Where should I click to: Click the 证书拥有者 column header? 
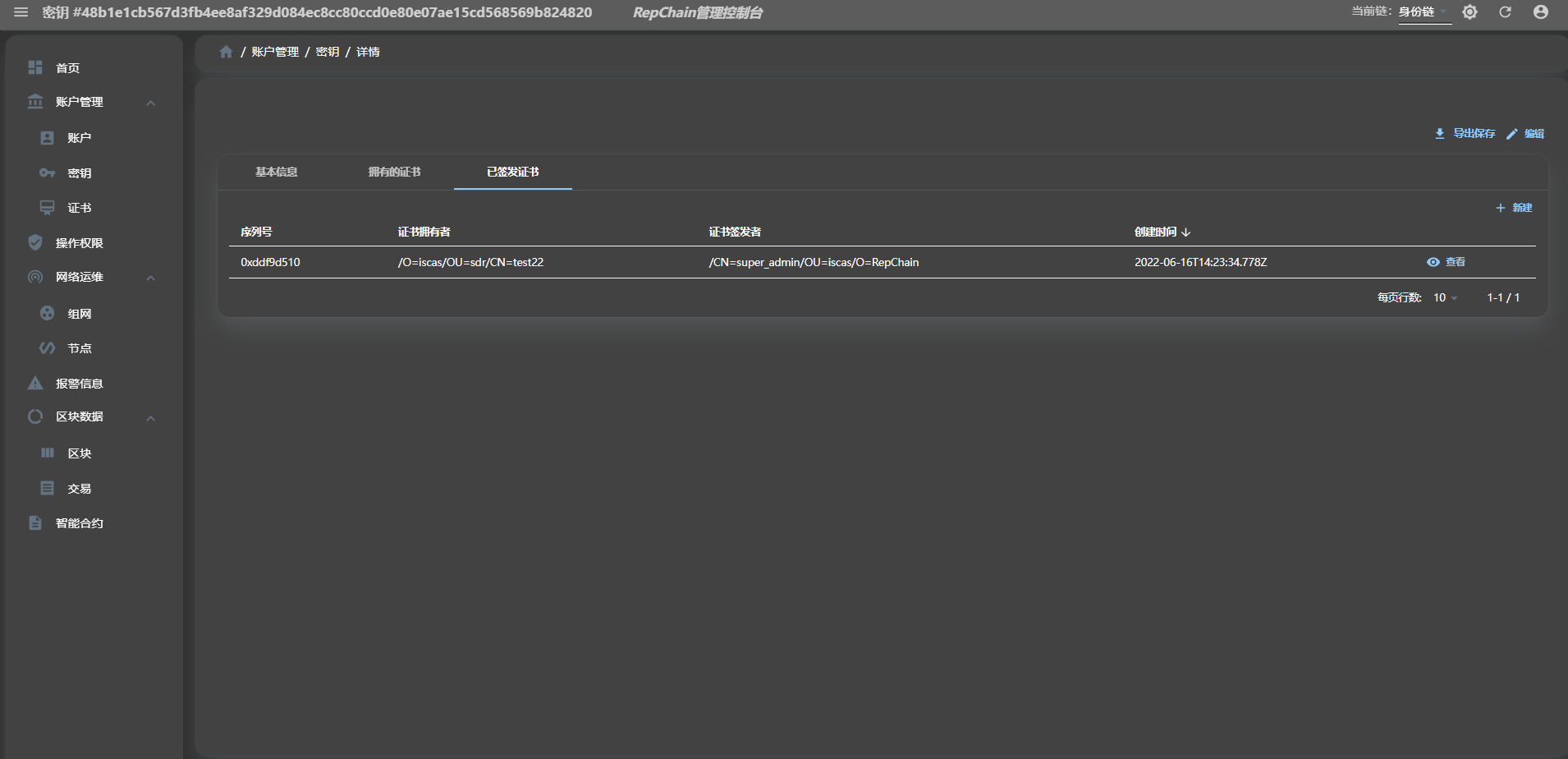coord(424,232)
